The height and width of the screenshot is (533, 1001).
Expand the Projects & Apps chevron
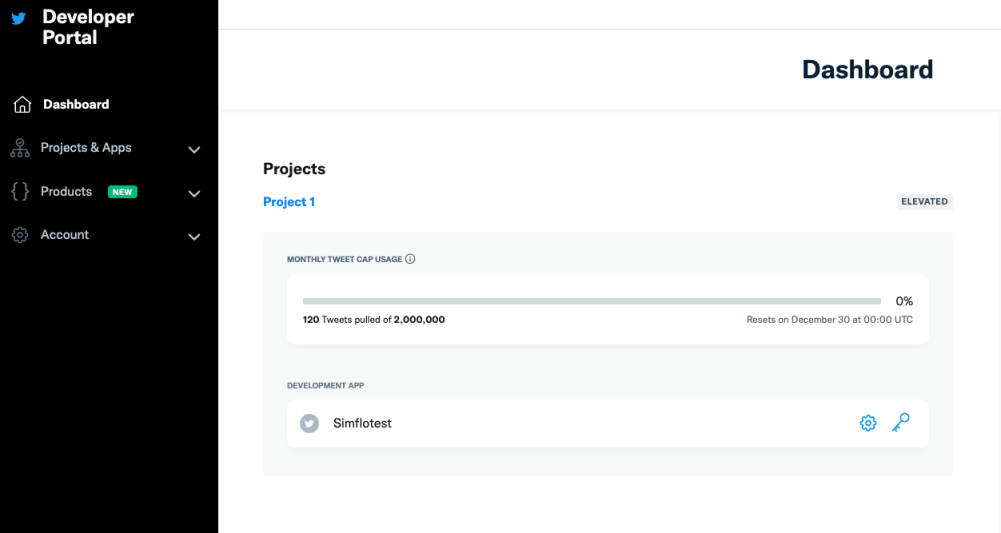coord(194,150)
